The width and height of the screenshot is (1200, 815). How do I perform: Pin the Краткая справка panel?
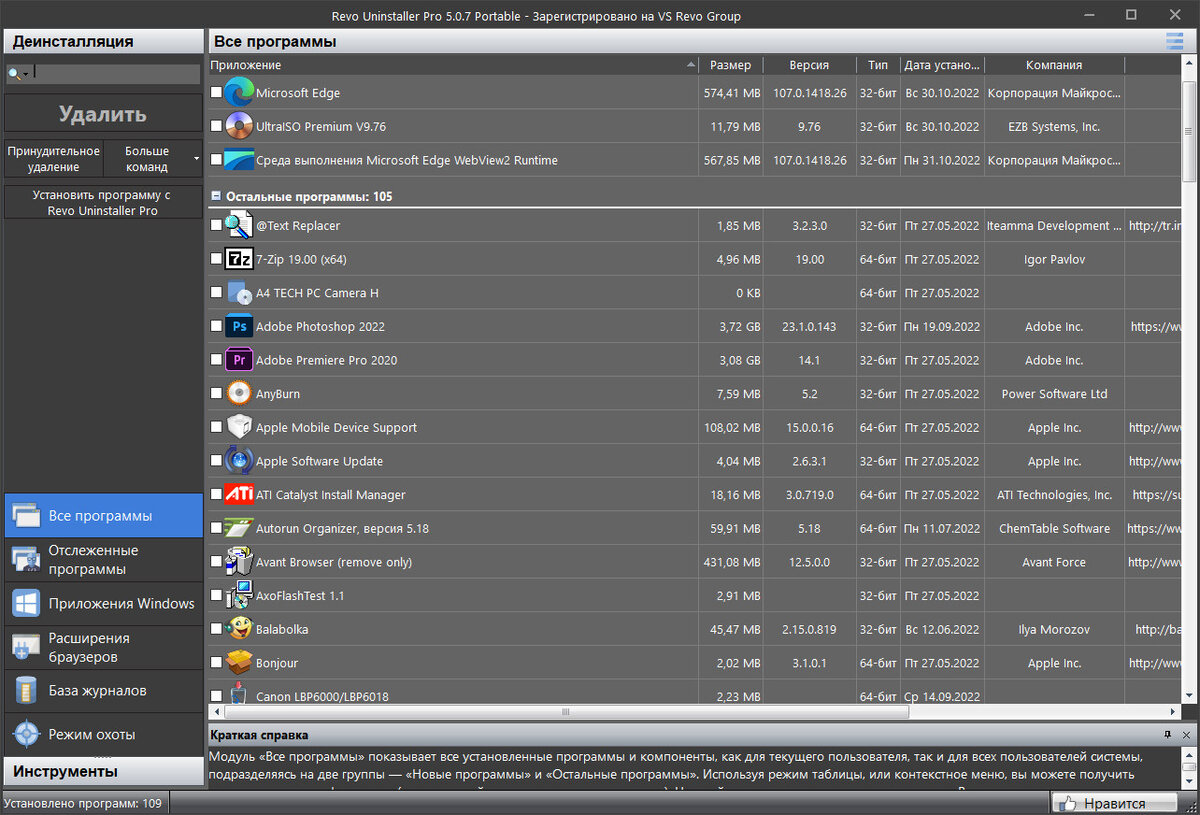pos(1167,735)
